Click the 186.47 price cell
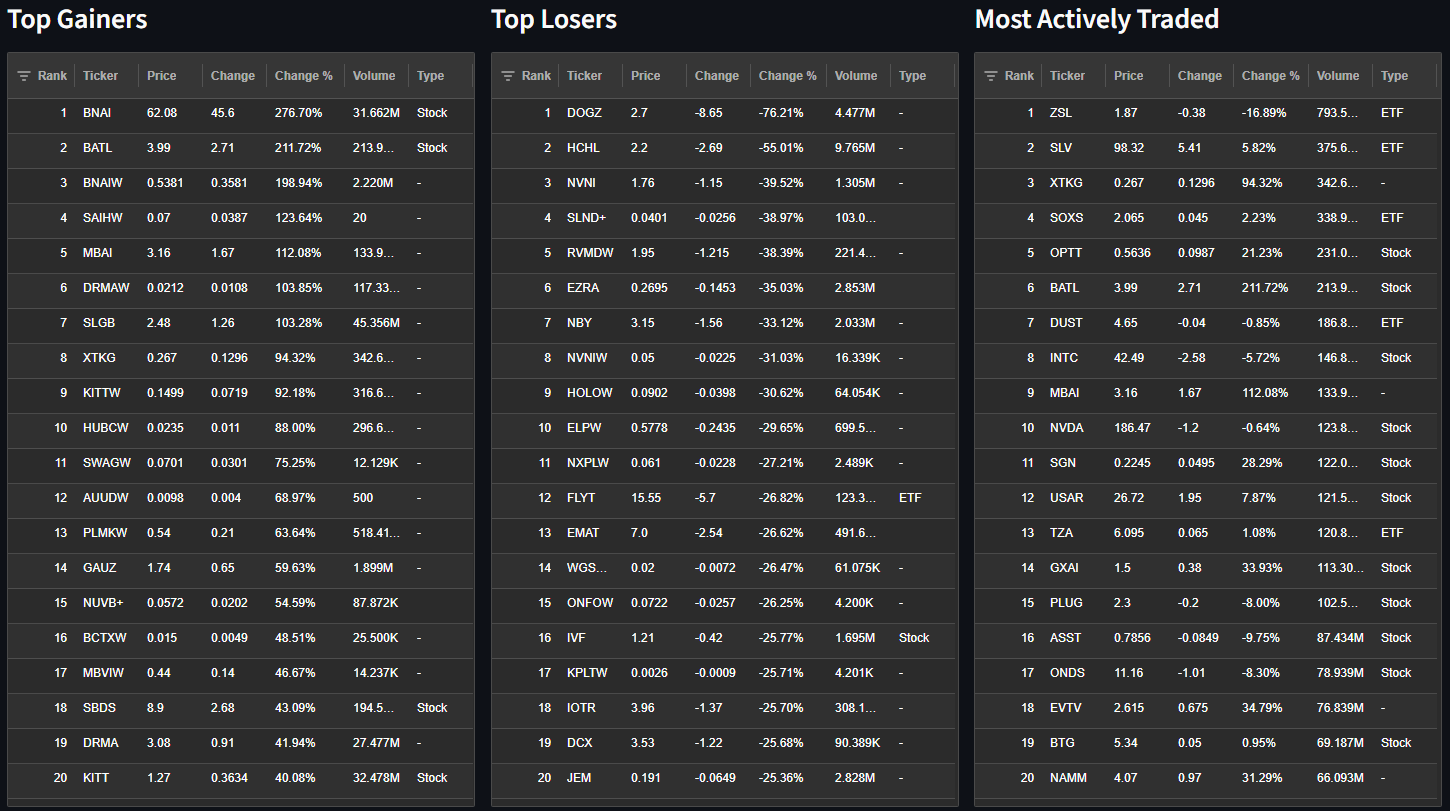Image resolution: width=1450 pixels, height=811 pixels. (1132, 428)
